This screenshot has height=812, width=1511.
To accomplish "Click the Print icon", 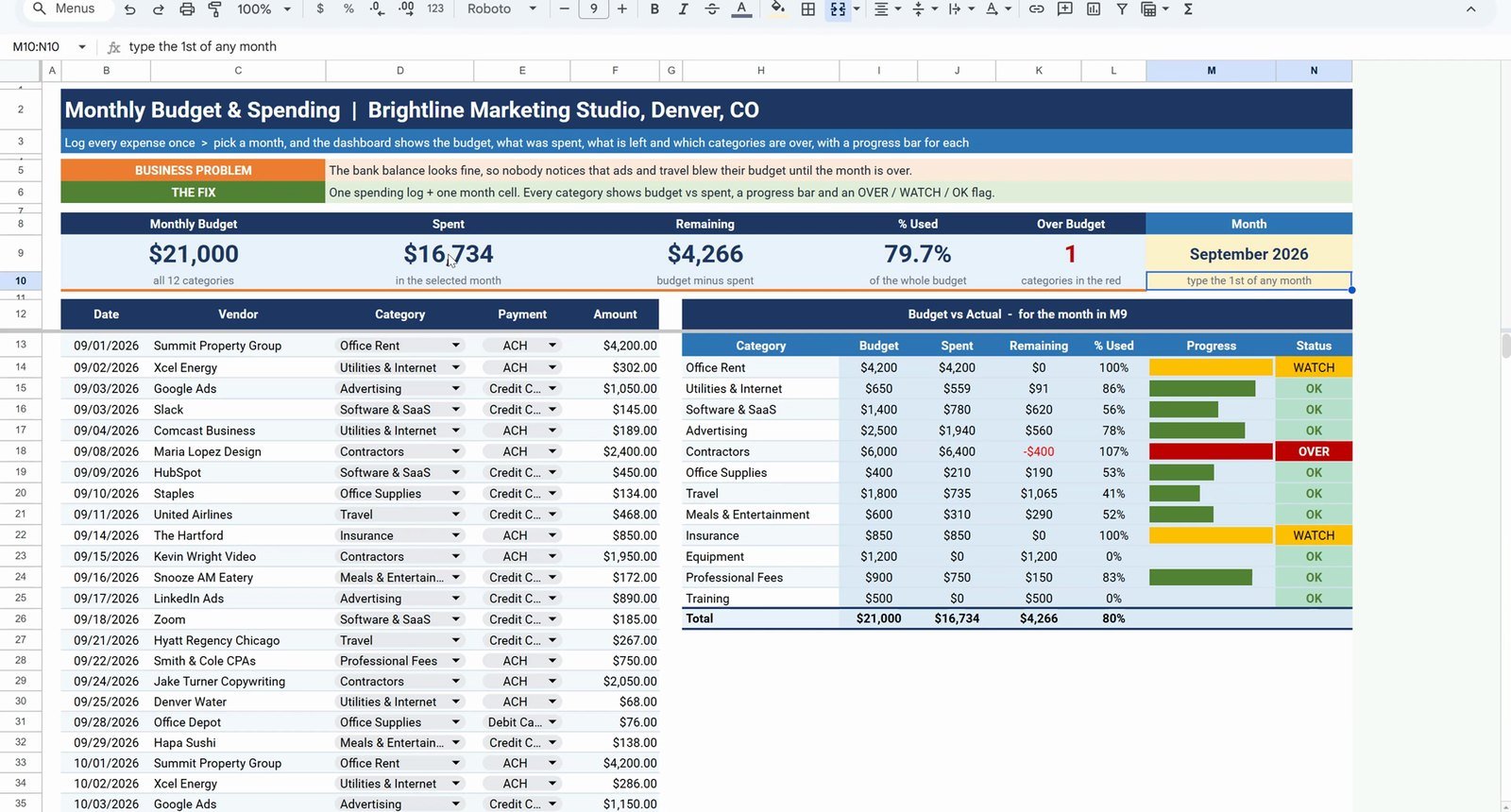I will click(187, 9).
